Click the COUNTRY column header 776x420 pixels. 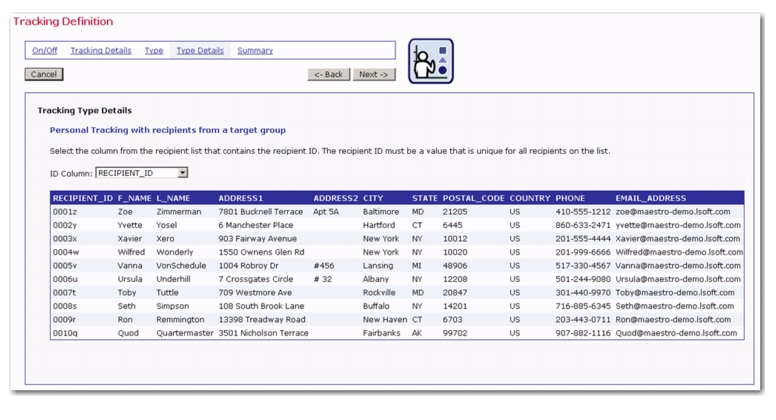[x=530, y=198]
